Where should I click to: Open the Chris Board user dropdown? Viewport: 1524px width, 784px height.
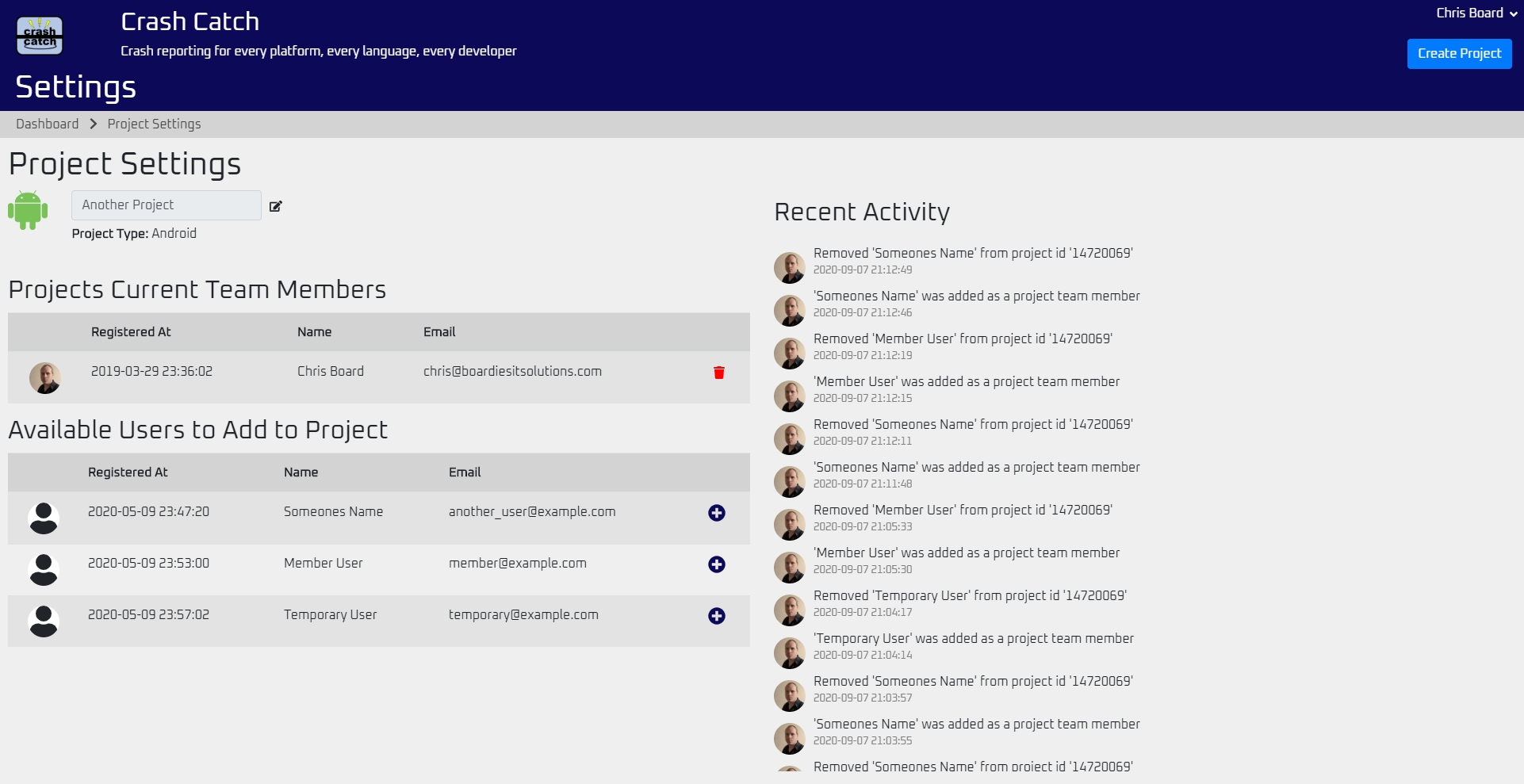pyautogui.click(x=1476, y=13)
